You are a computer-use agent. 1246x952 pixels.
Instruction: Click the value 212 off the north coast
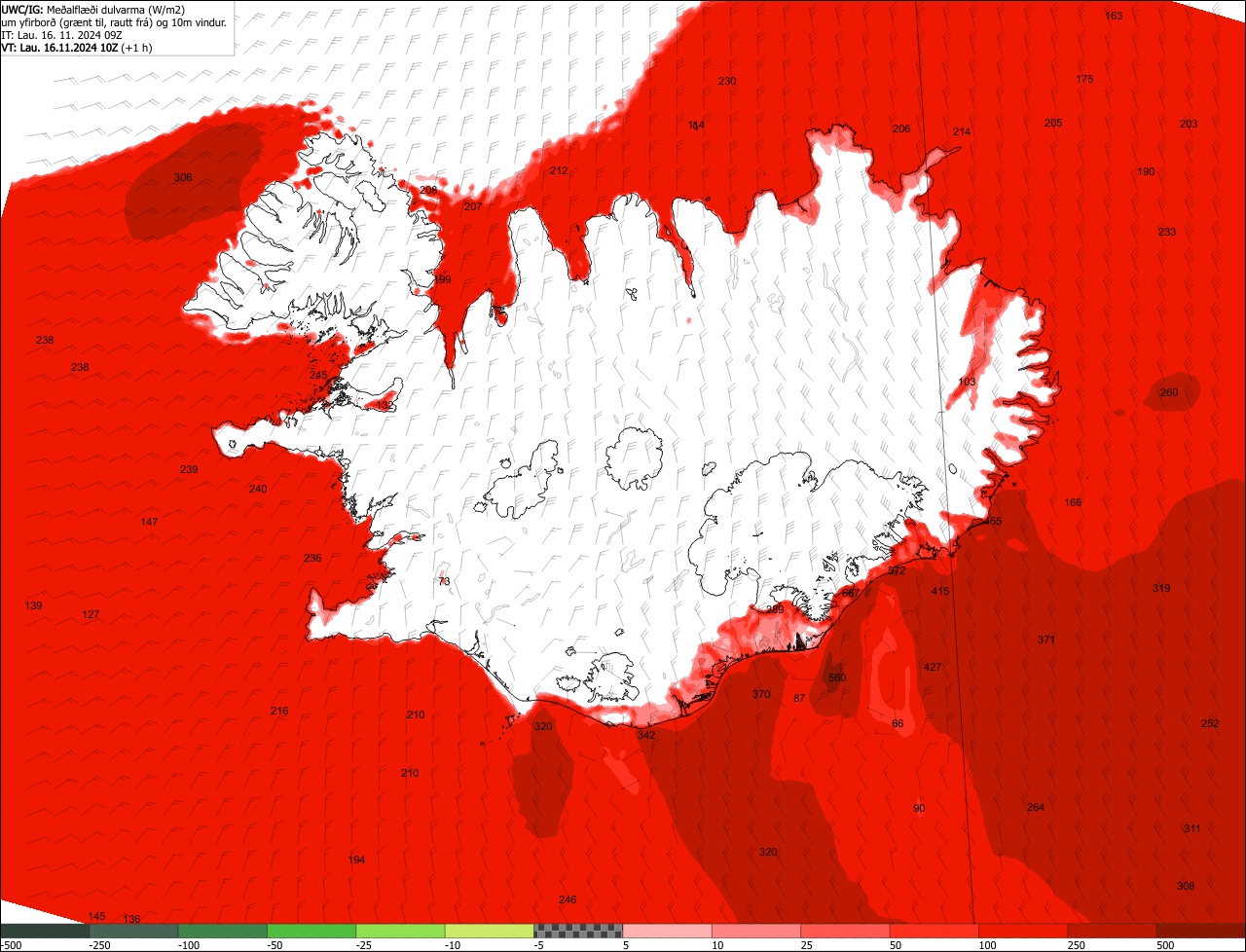(559, 170)
